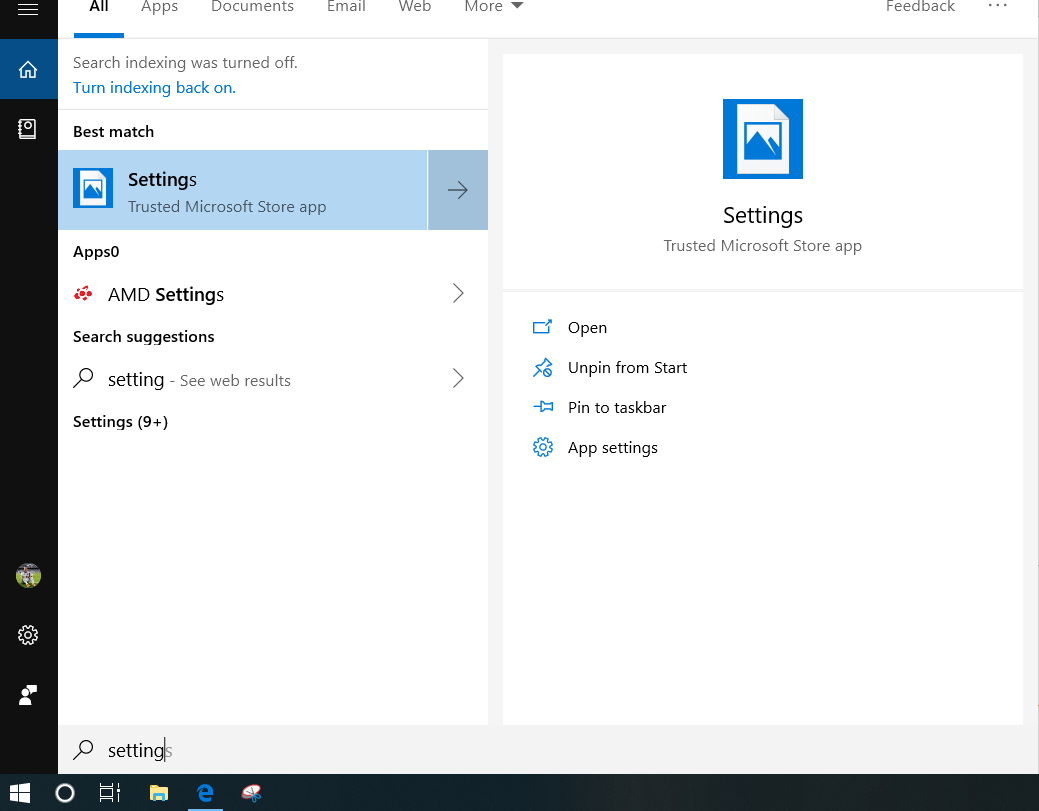Open the three-dot options menu
Screen dimensions: 1039x811
pyautogui.click(x=997, y=6)
